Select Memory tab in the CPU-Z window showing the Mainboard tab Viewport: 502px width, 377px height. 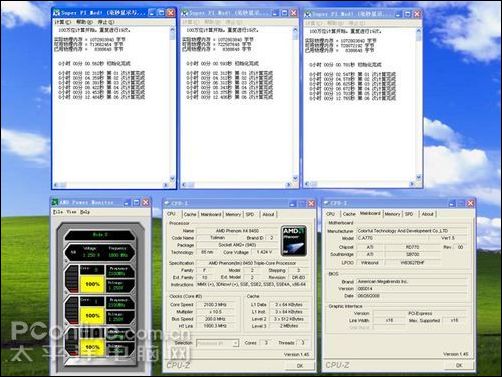392,214
